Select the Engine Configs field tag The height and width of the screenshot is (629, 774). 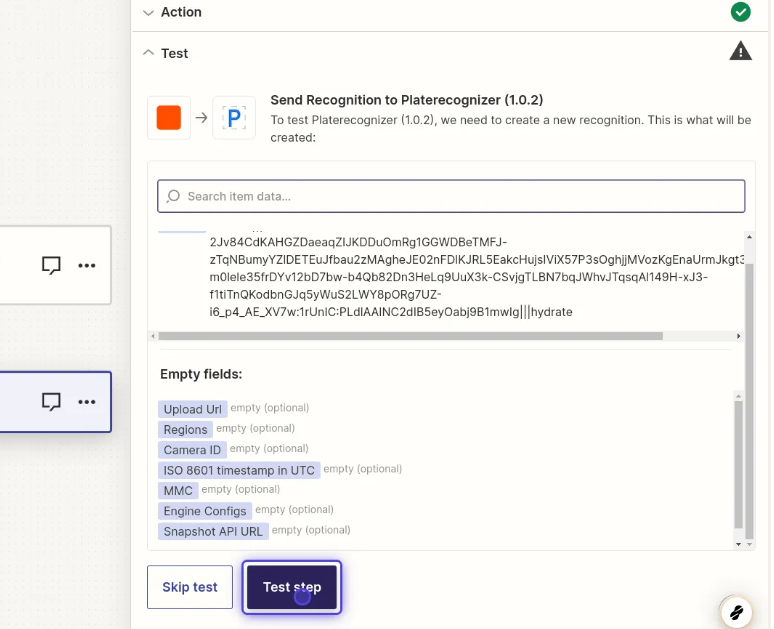pyautogui.click(x=204, y=511)
